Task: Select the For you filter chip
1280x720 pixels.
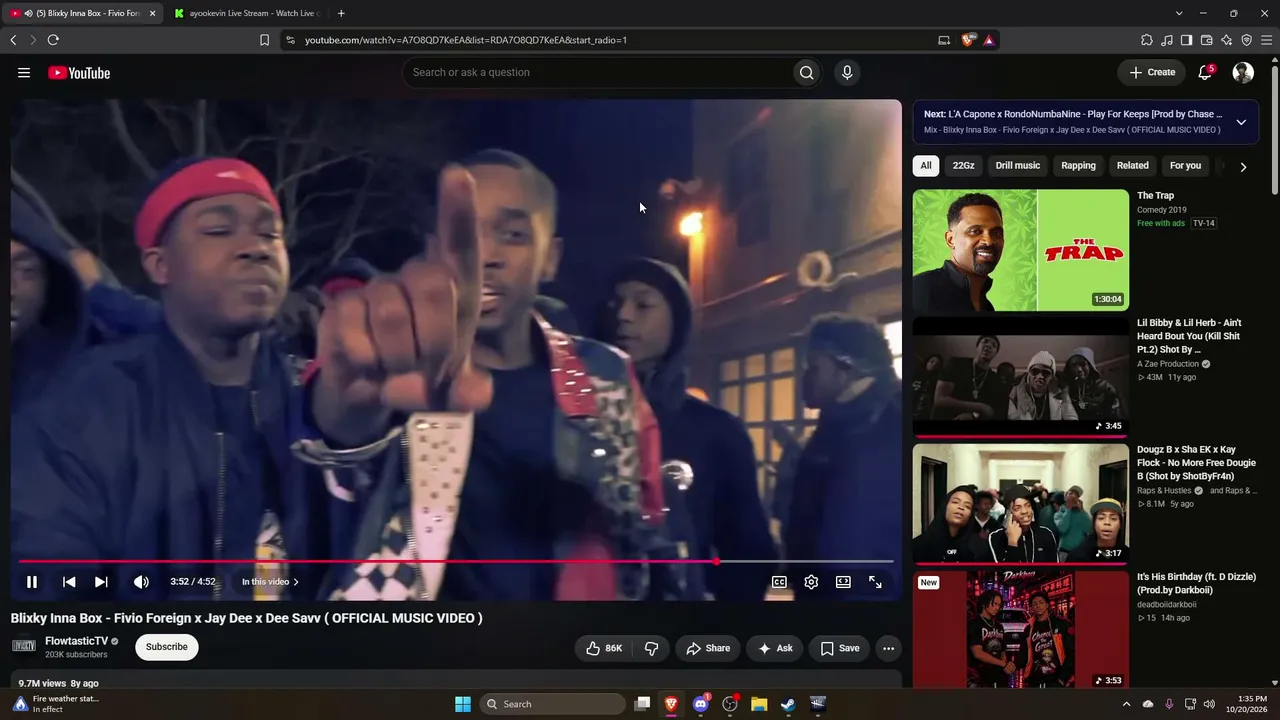Action: [1185, 166]
